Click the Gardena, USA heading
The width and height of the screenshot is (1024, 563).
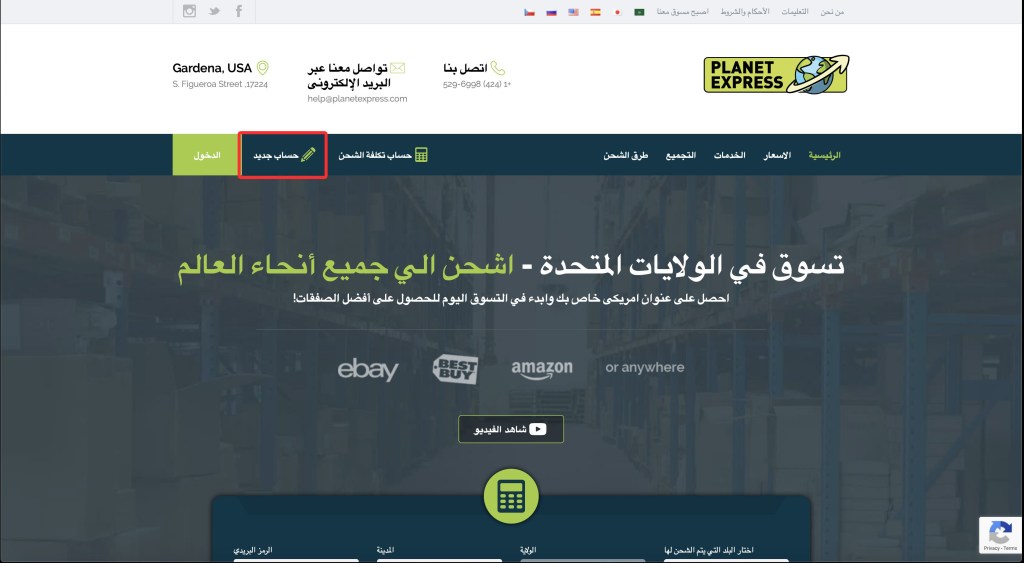pyautogui.click(x=212, y=68)
